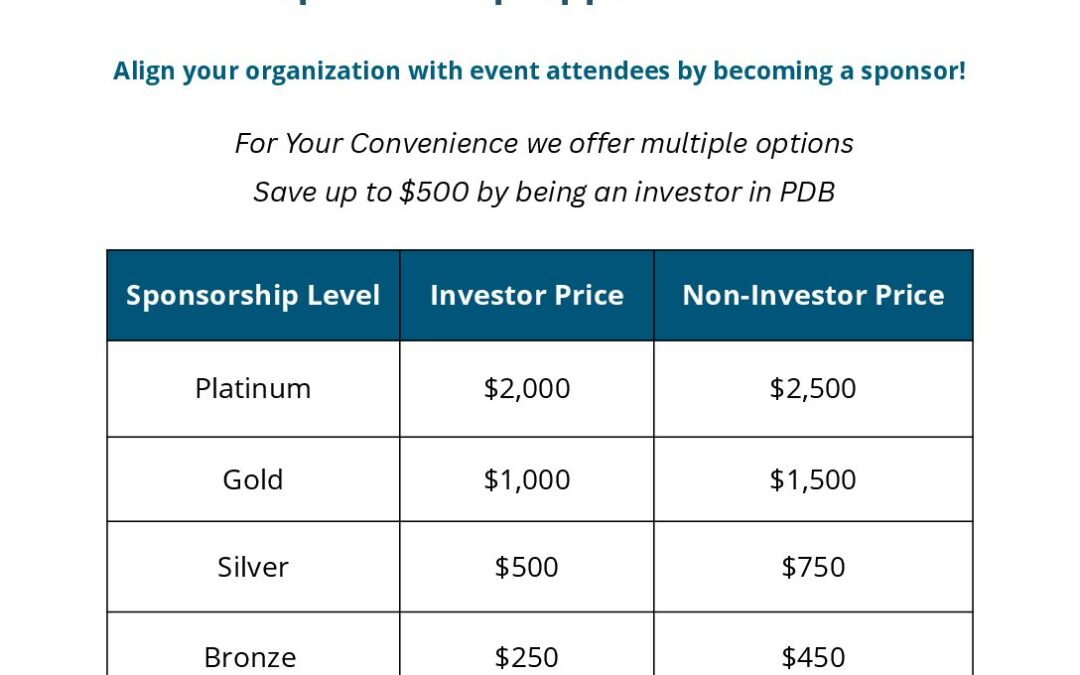
Task: Click the 'Silver' sponsorship level cell
Action: 253,567
